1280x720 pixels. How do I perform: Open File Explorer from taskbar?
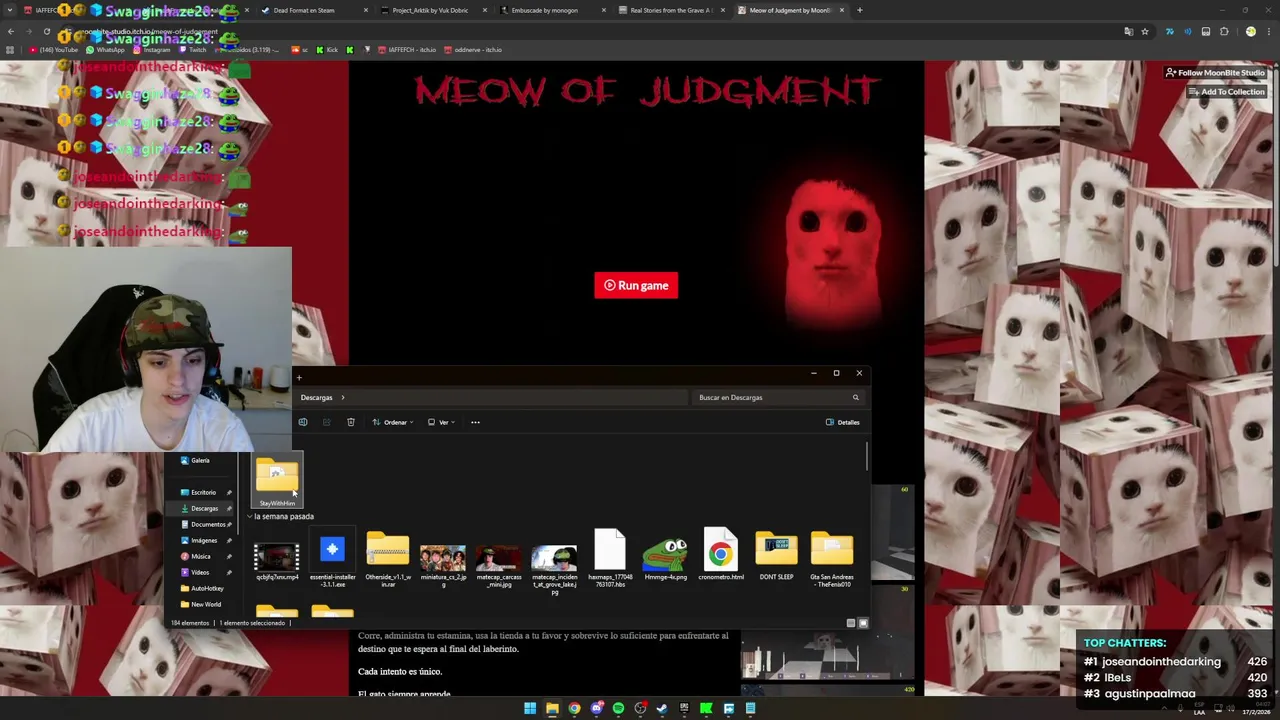[552, 709]
